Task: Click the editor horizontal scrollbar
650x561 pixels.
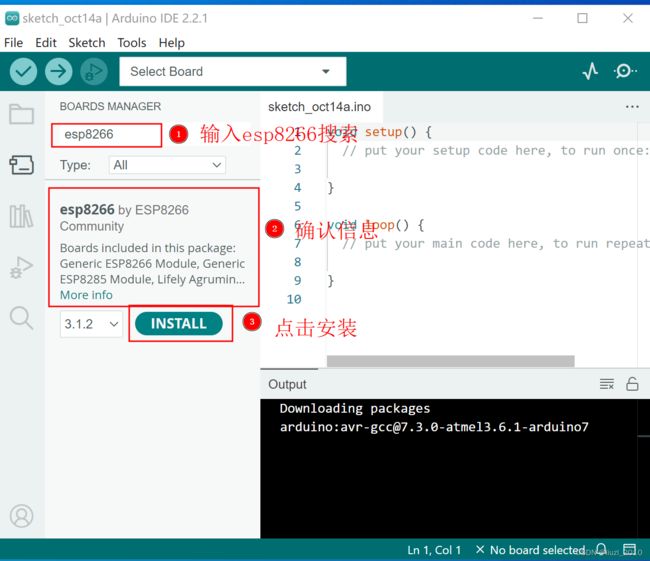Action: coord(450,361)
